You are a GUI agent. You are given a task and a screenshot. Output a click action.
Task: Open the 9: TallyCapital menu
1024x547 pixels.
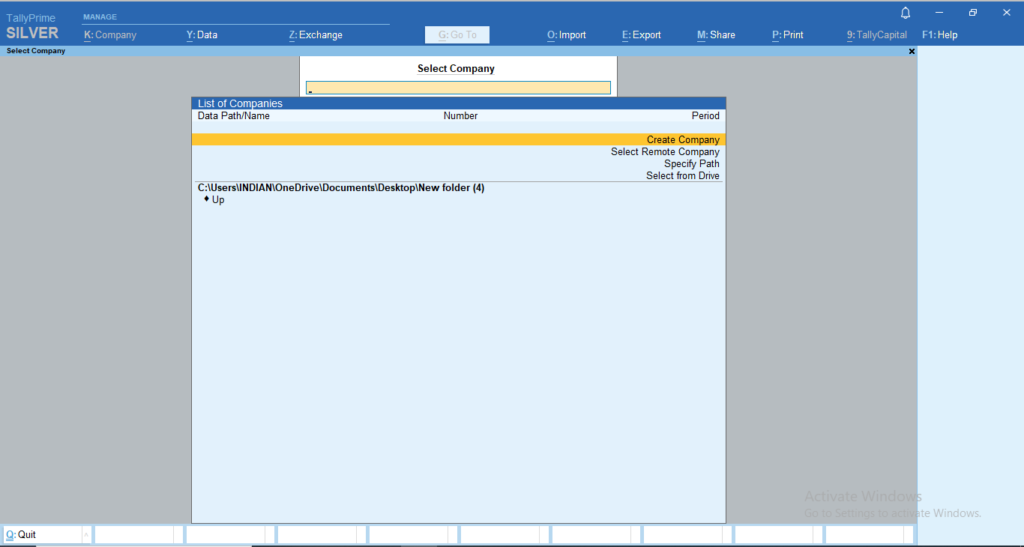[x=876, y=35]
